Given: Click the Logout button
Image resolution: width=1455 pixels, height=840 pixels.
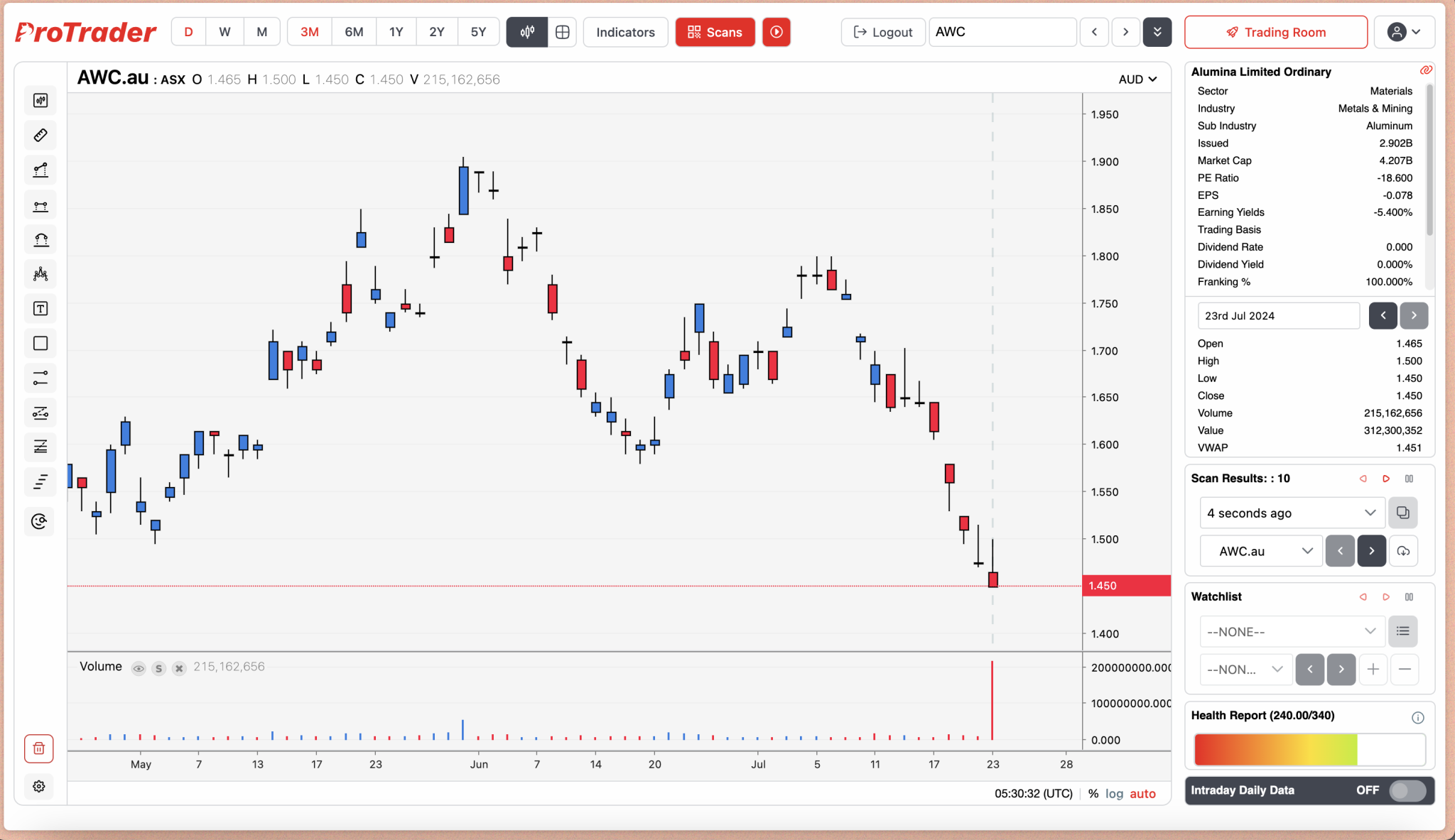Looking at the screenshot, I should tap(882, 32).
